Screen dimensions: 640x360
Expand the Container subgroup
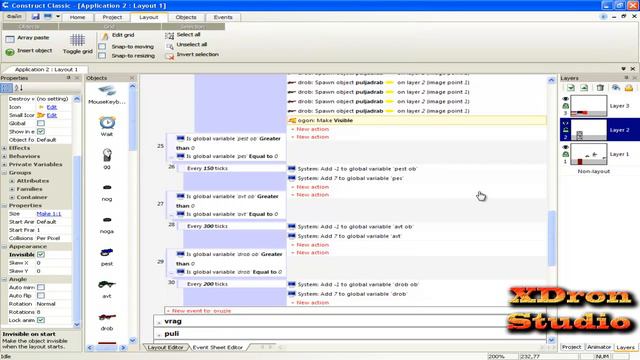tap(12, 197)
